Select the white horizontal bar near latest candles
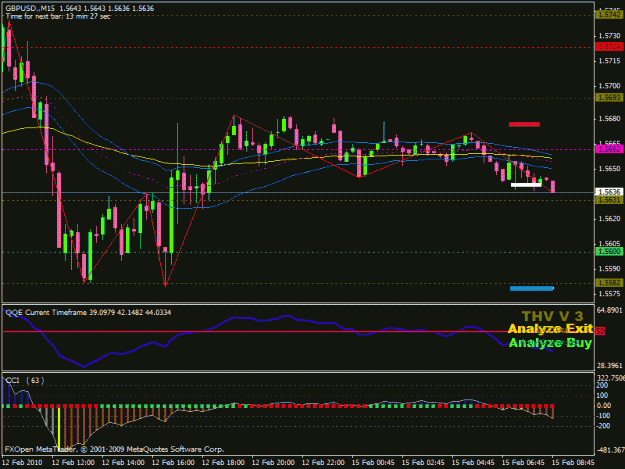The image size is (625, 469). click(526, 184)
